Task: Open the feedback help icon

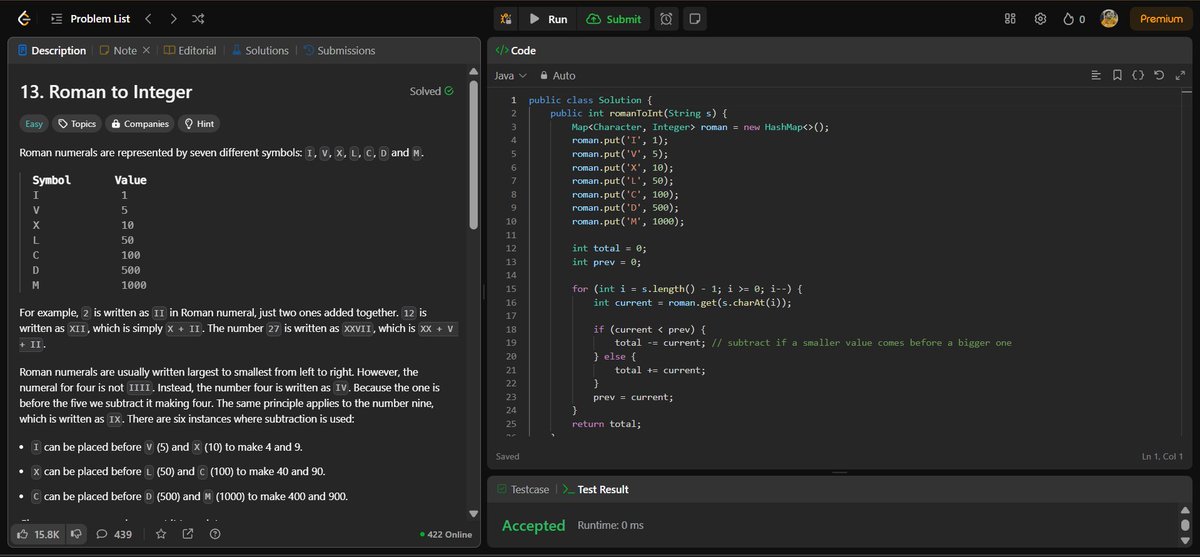Action: [215, 534]
